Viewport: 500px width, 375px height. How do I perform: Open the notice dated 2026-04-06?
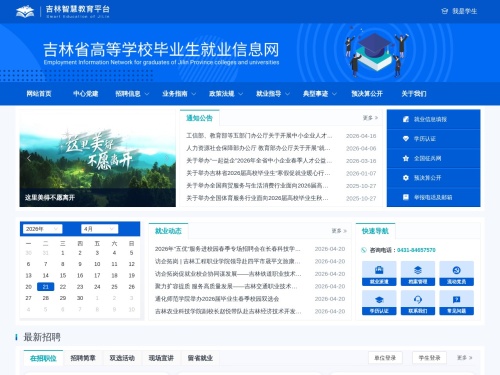pos(258,148)
